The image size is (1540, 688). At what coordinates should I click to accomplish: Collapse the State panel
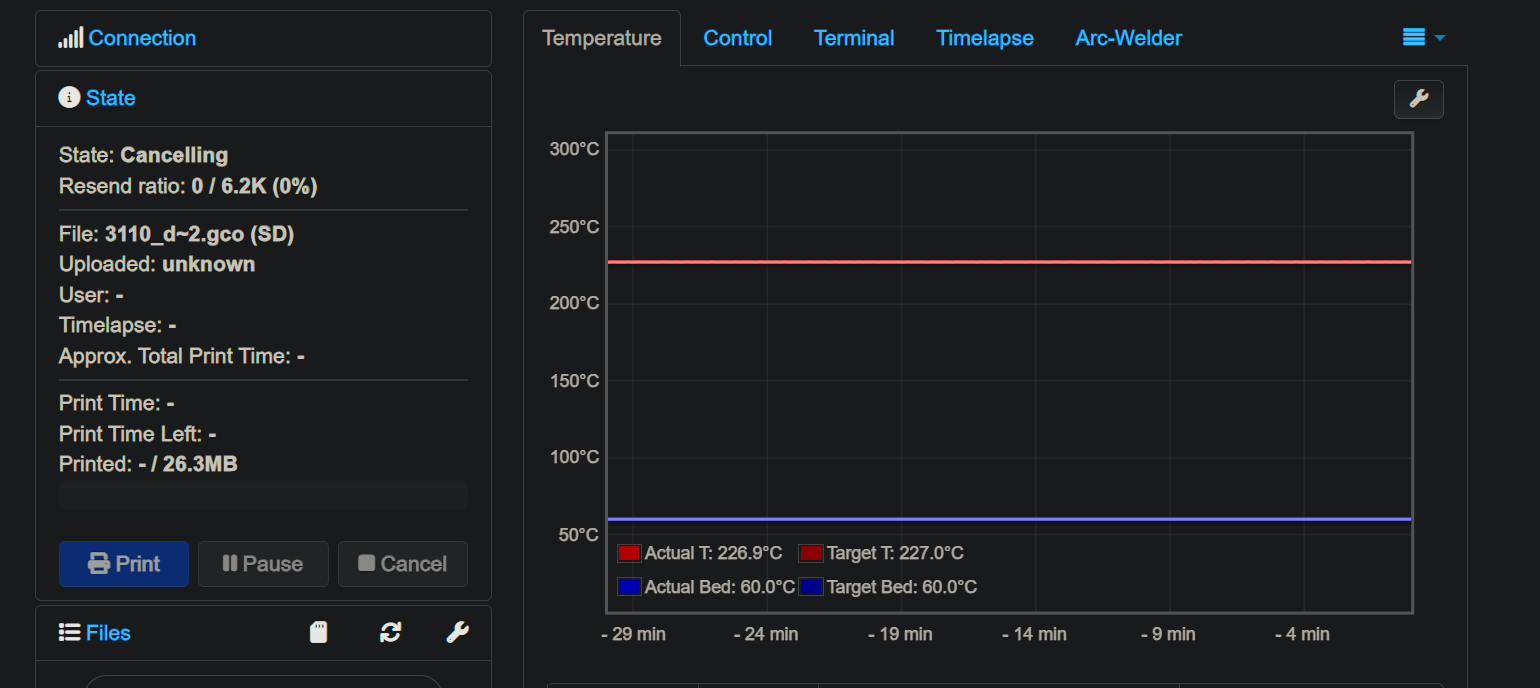click(x=111, y=97)
